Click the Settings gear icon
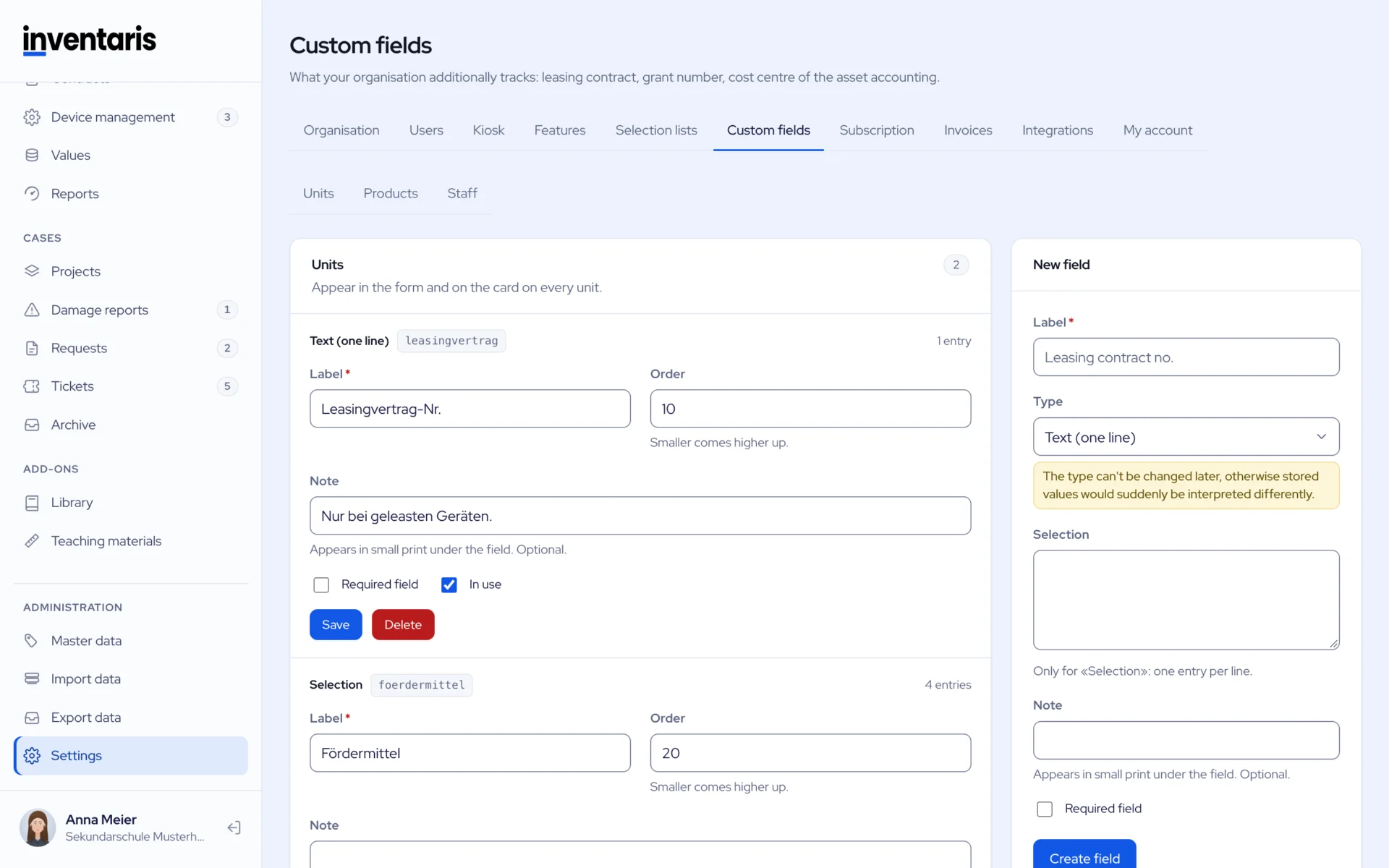Image resolution: width=1389 pixels, height=868 pixels. tap(32, 756)
